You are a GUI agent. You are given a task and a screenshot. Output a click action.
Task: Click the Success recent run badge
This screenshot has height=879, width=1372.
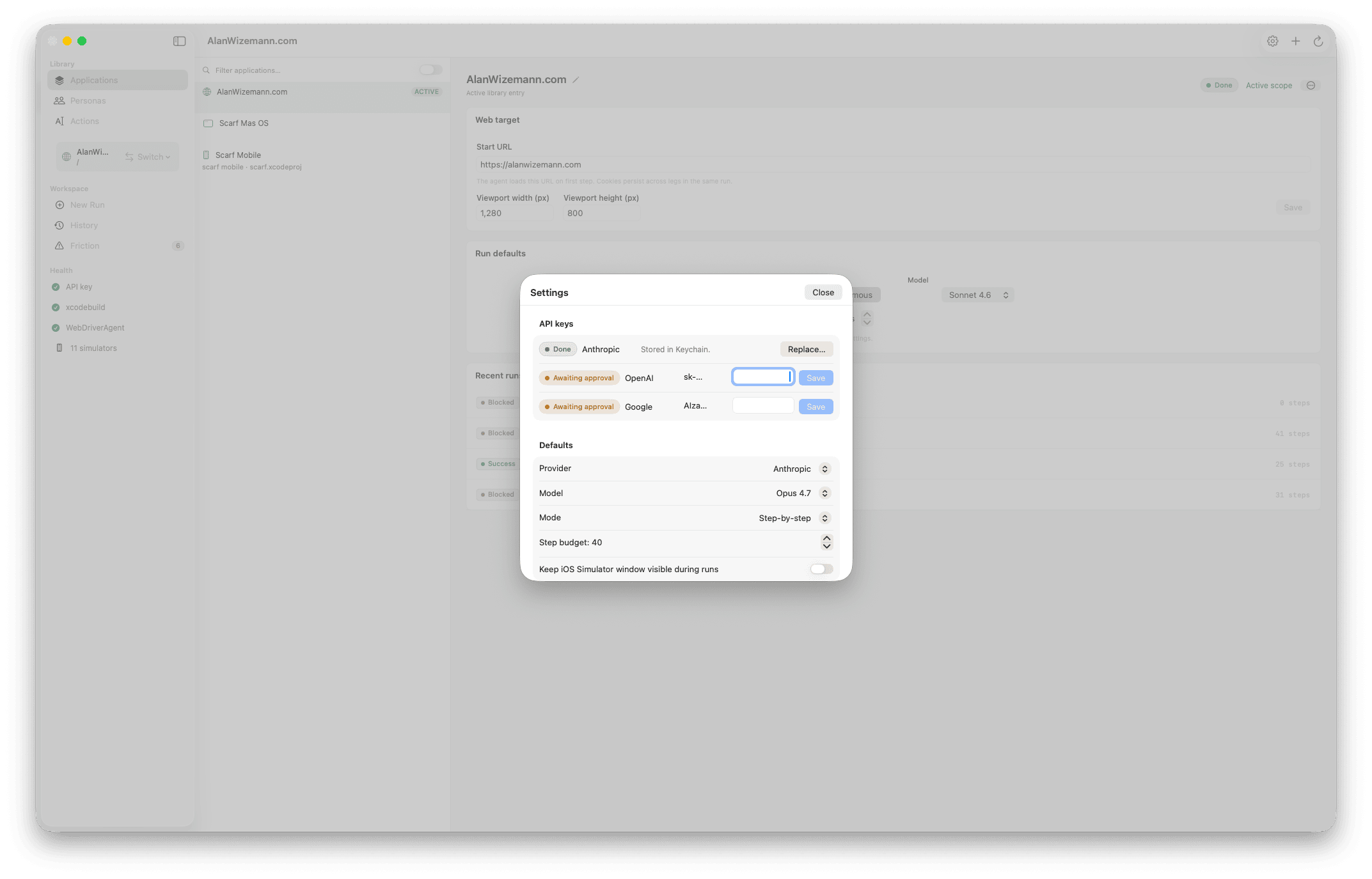498,463
